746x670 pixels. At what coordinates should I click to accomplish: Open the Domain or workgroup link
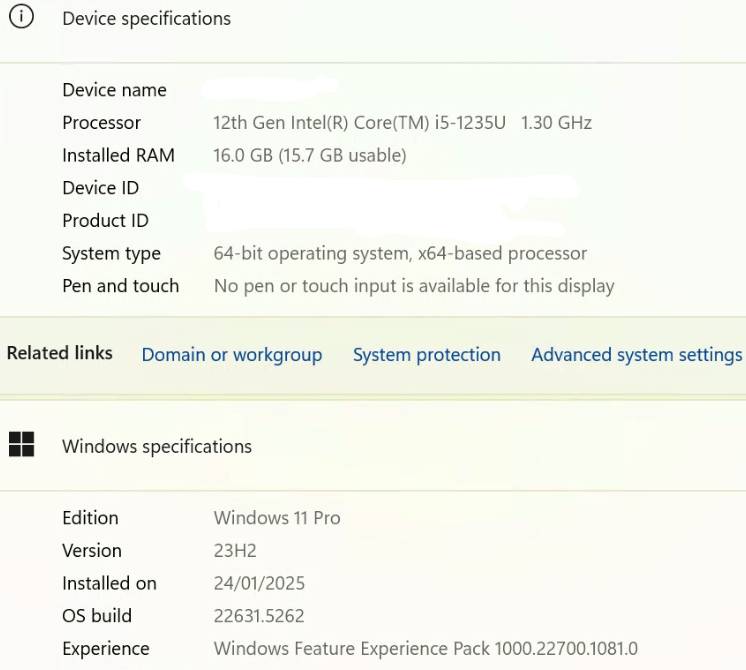232,355
